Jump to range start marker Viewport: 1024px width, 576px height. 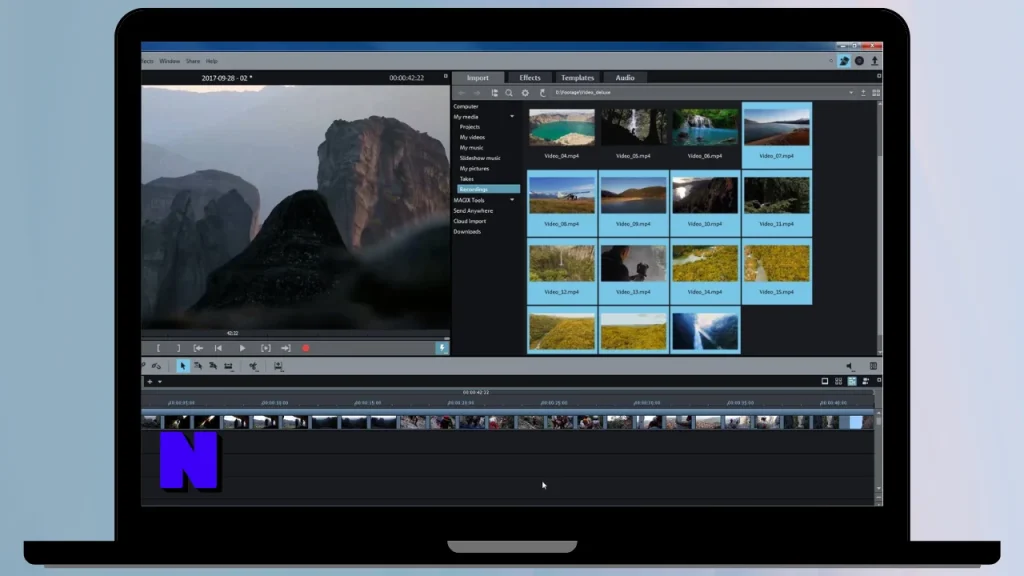198,349
